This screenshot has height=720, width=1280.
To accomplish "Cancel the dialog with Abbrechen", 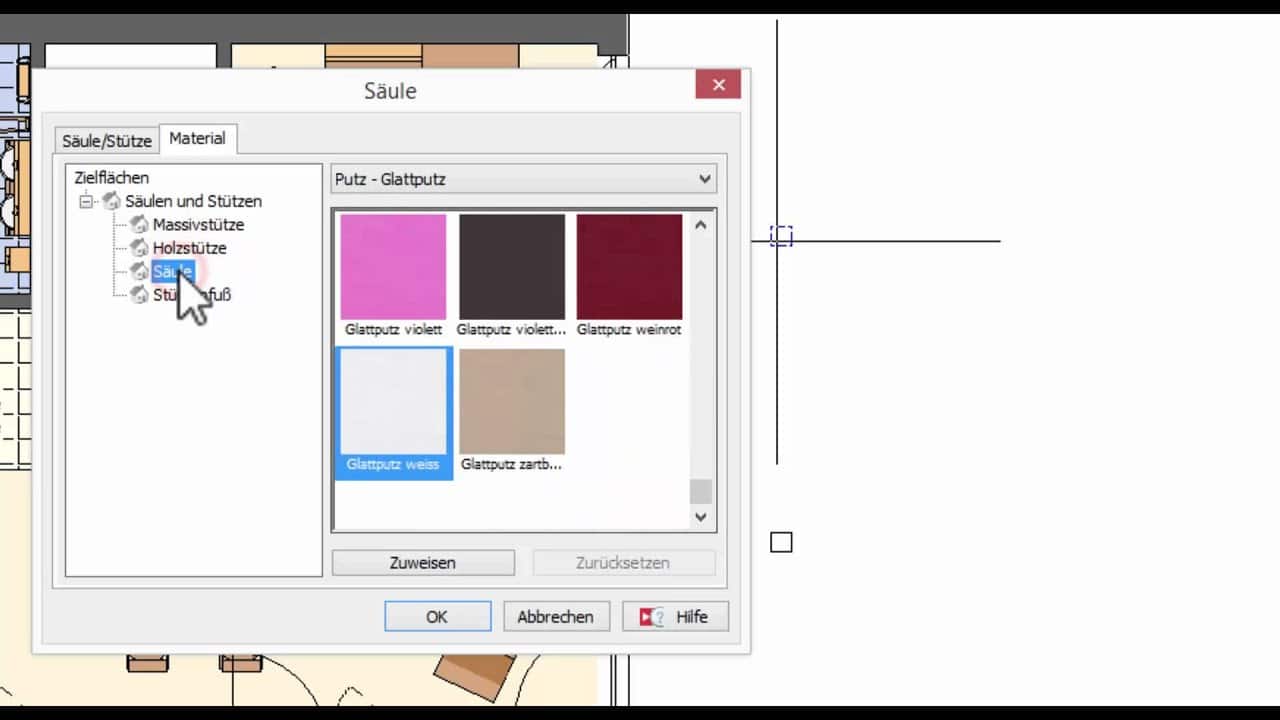I will (555, 617).
